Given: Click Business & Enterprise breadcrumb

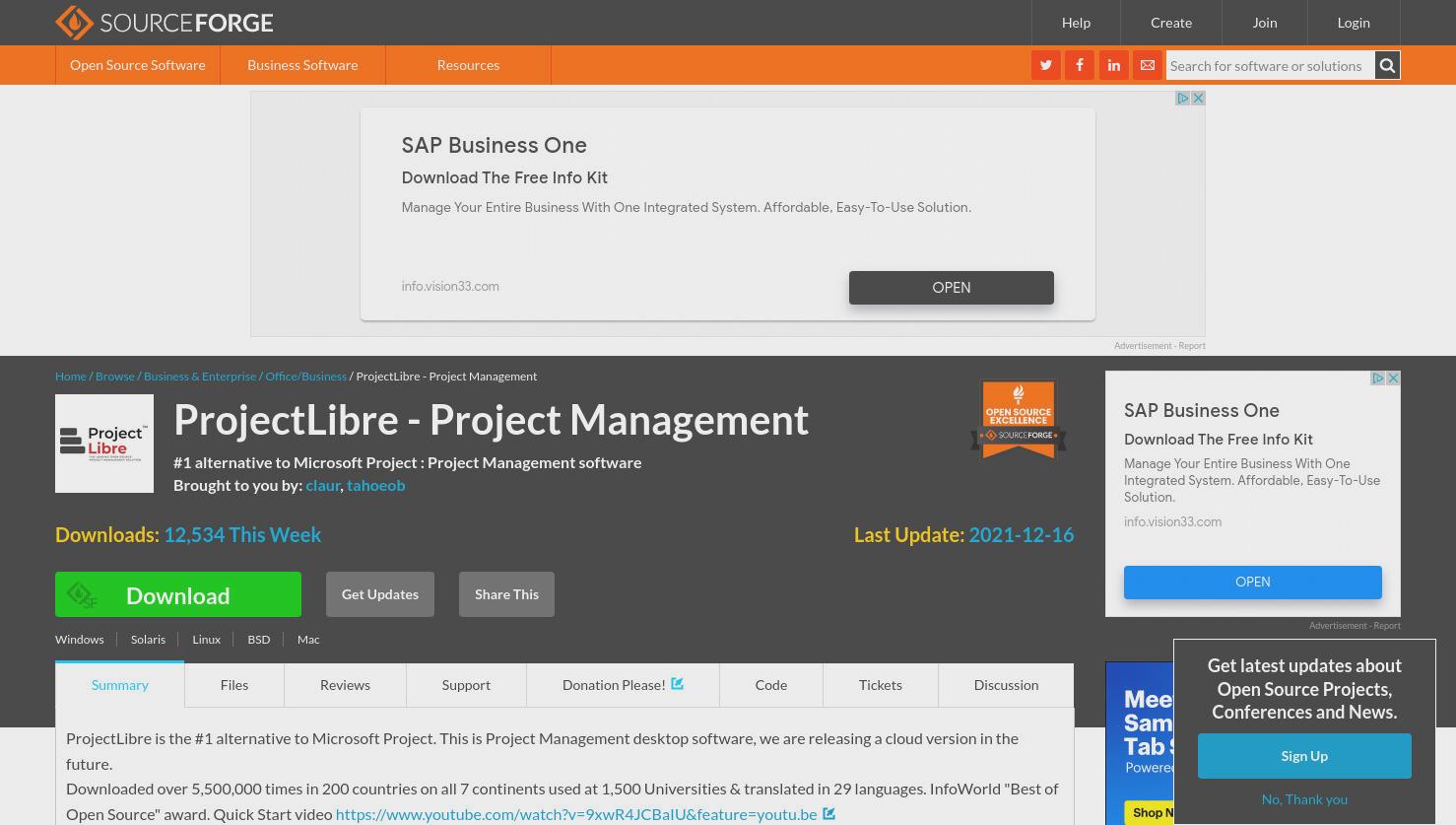Looking at the screenshot, I should pyautogui.click(x=200, y=376).
